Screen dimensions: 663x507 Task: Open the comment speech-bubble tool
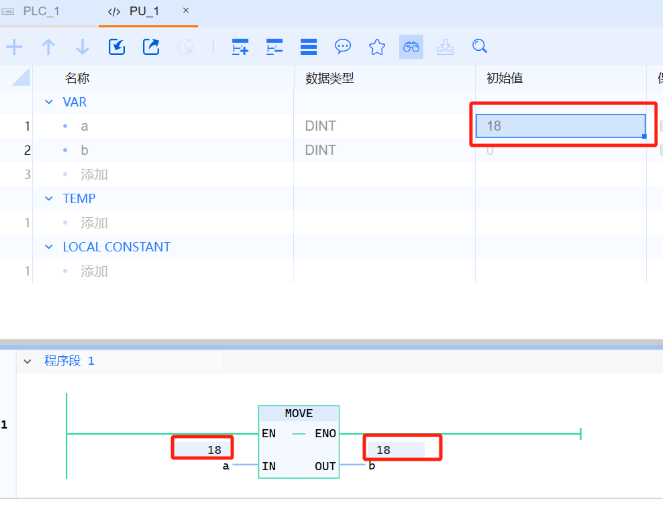pyautogui.click(x=343, y=47)
